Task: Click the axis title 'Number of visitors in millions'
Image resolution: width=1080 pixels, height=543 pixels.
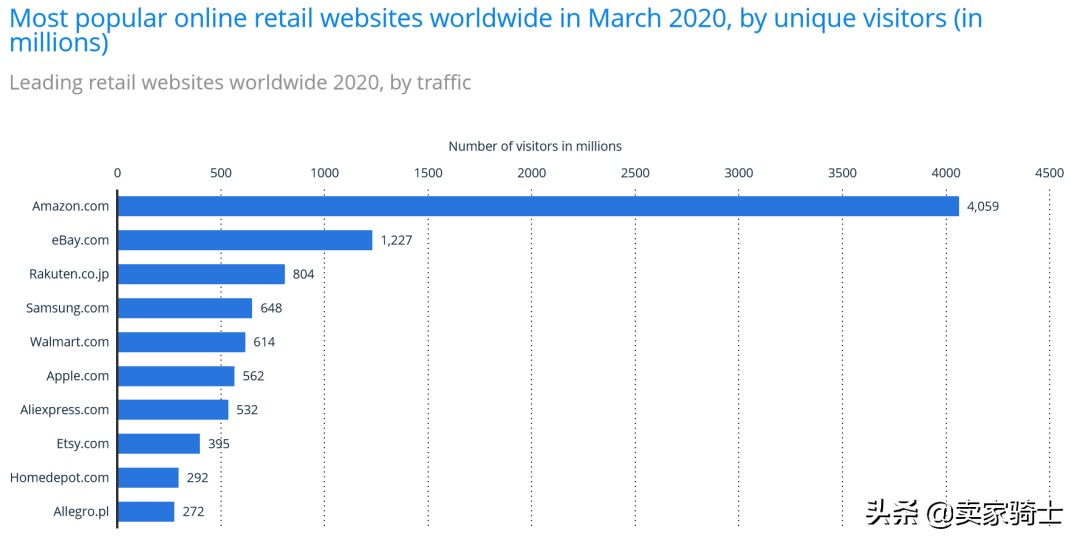Action: point(535,146)
